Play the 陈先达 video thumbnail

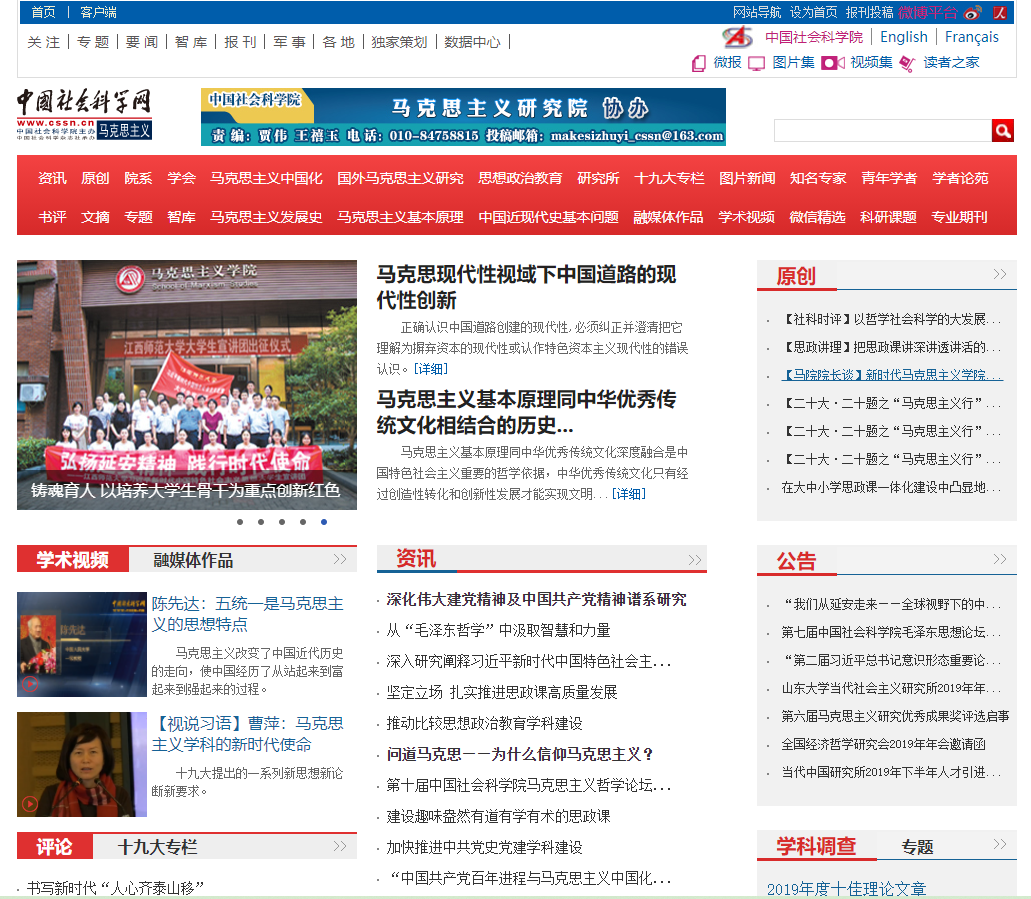(82, 644)
